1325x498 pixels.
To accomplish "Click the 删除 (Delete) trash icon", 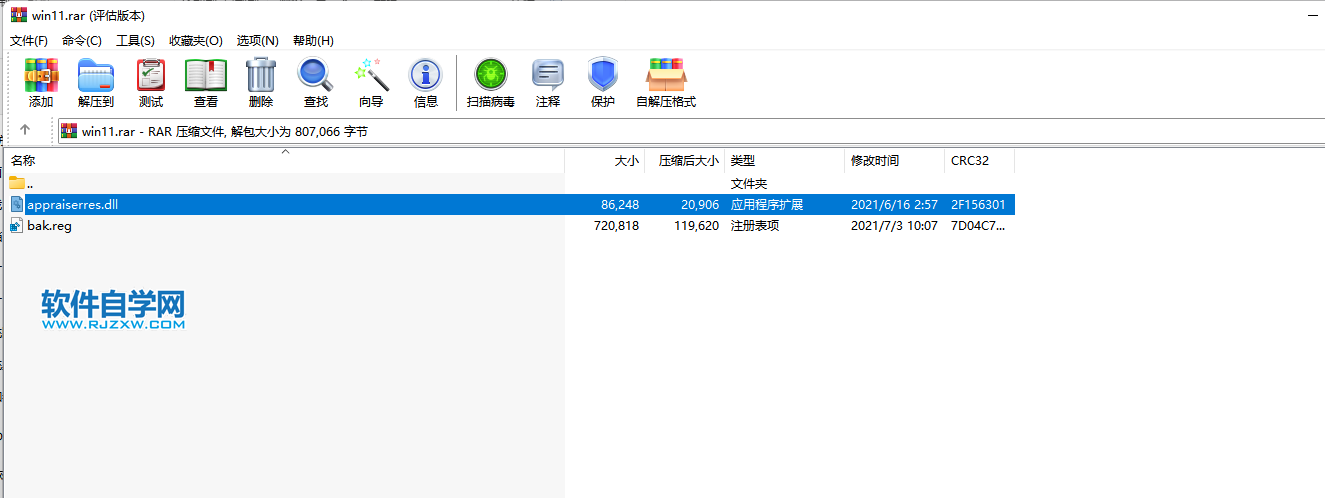I will point(261,83).
